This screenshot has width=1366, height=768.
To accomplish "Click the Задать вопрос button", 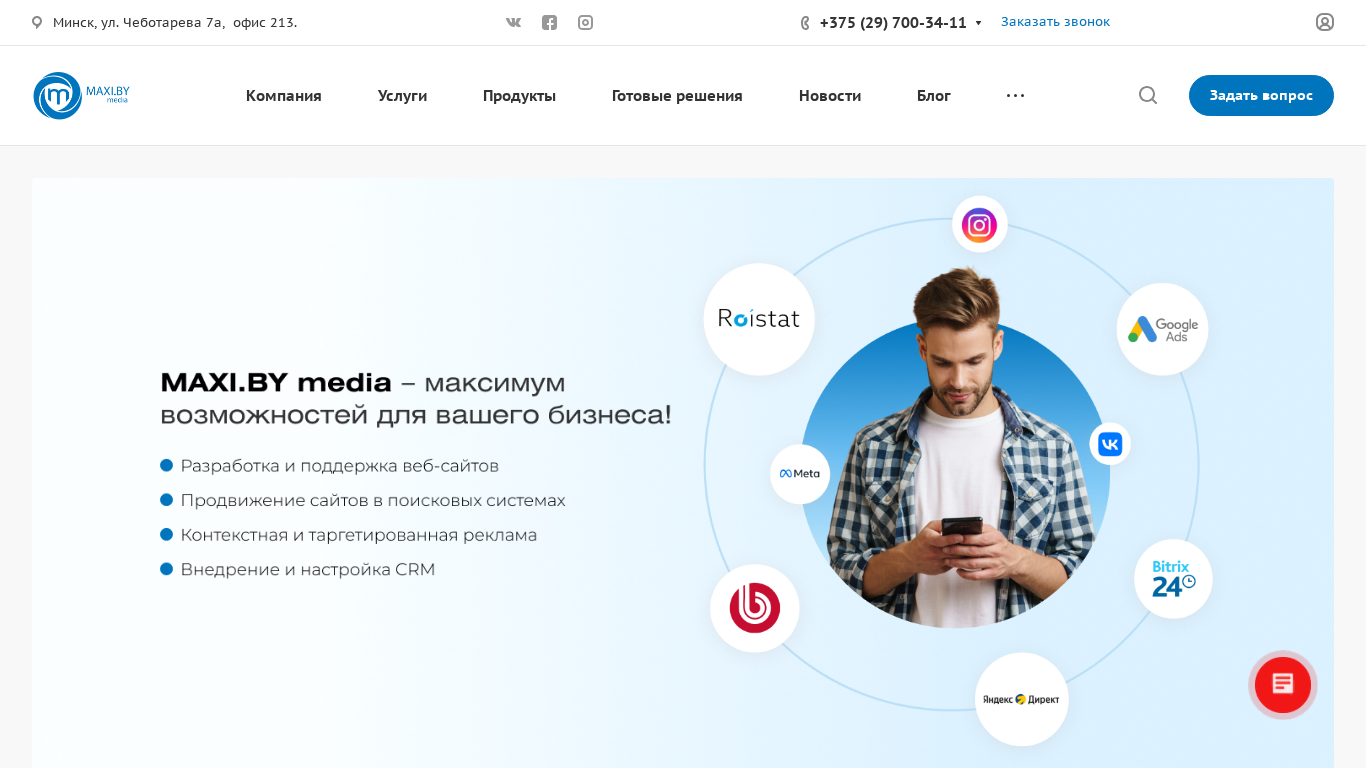I will (x=1261, y=95).
